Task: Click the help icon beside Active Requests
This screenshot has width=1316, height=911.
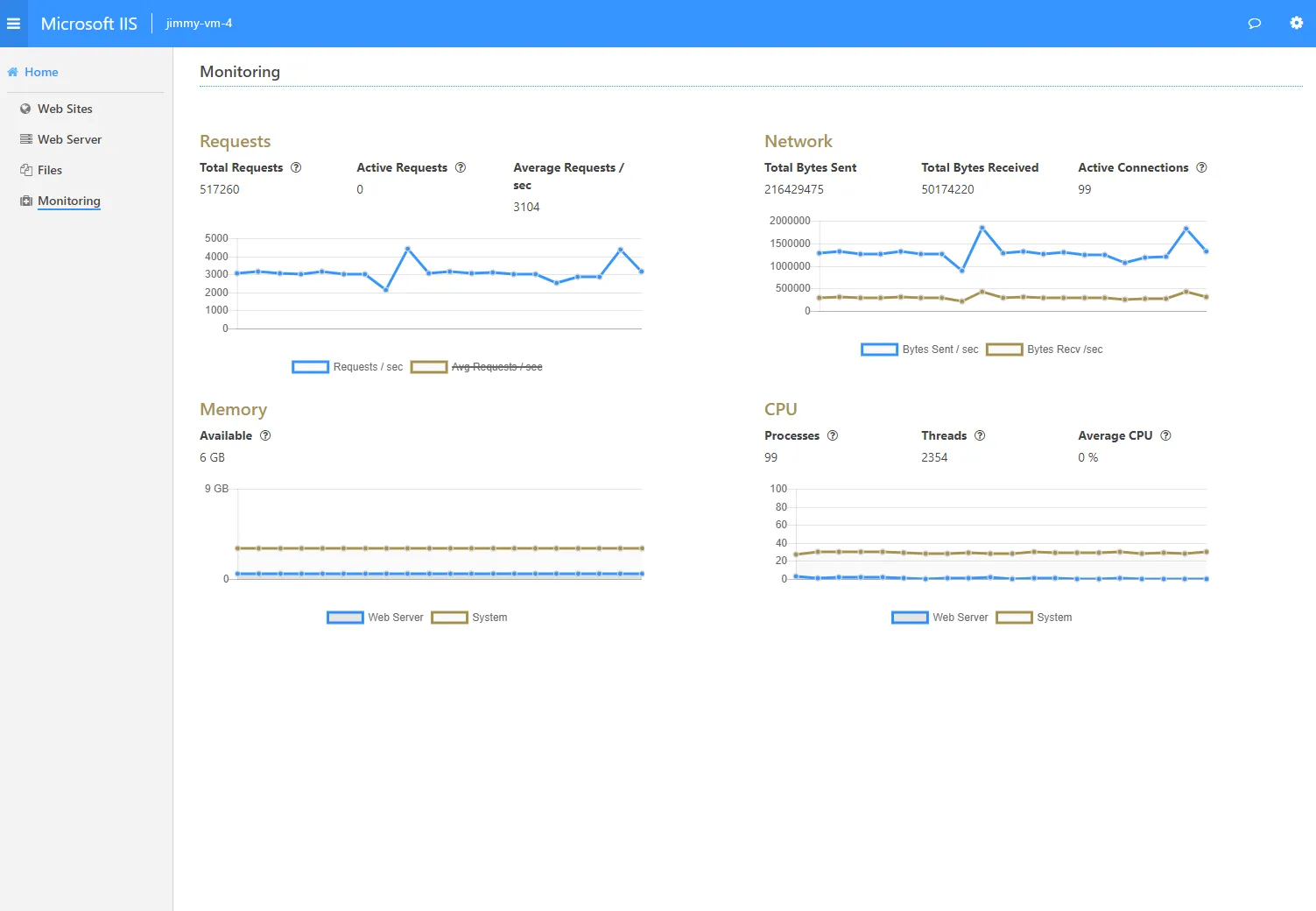Action: pos(461,167)
